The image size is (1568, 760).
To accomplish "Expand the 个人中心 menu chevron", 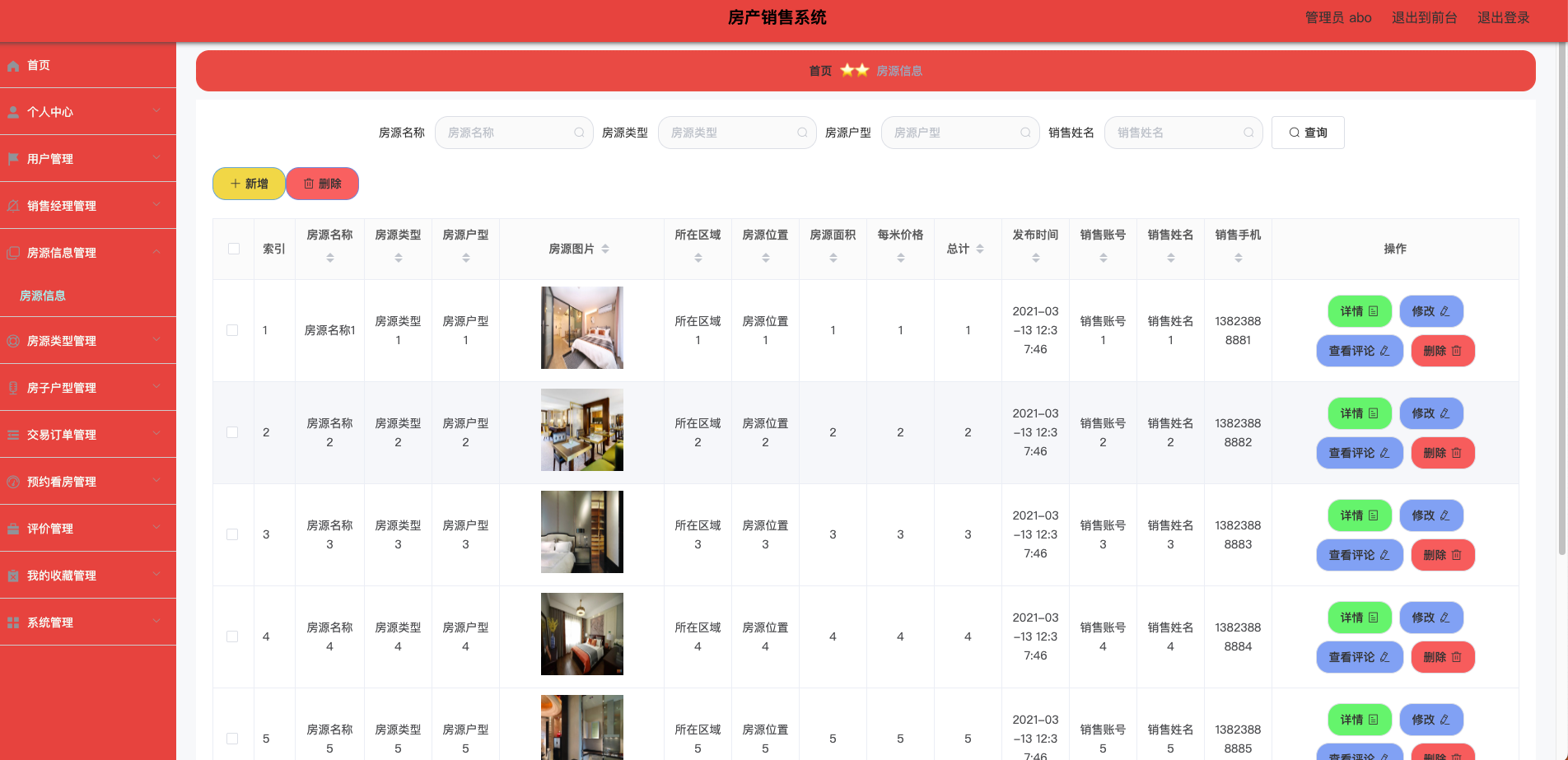I will point(156,110).
